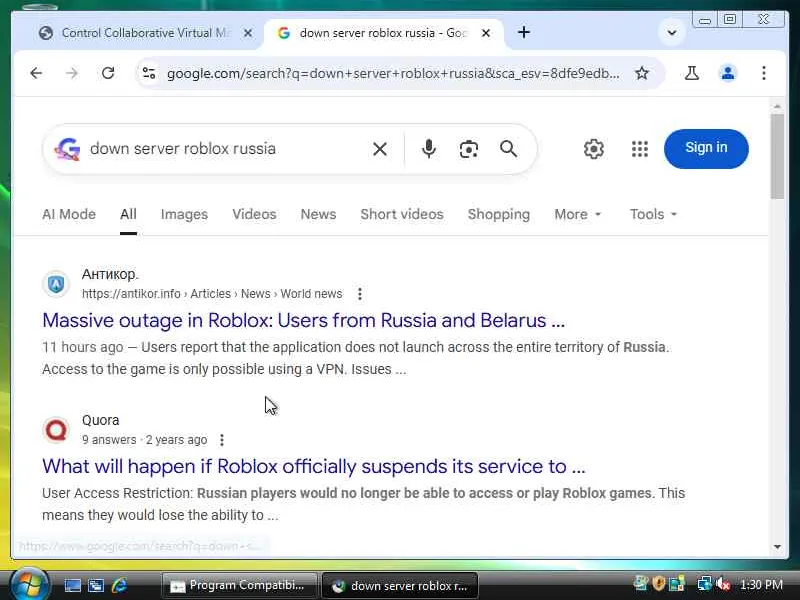Click Show Desktop in quick launch
The width and height of the screenshot is (800, 600).
[x=72, y=586]
